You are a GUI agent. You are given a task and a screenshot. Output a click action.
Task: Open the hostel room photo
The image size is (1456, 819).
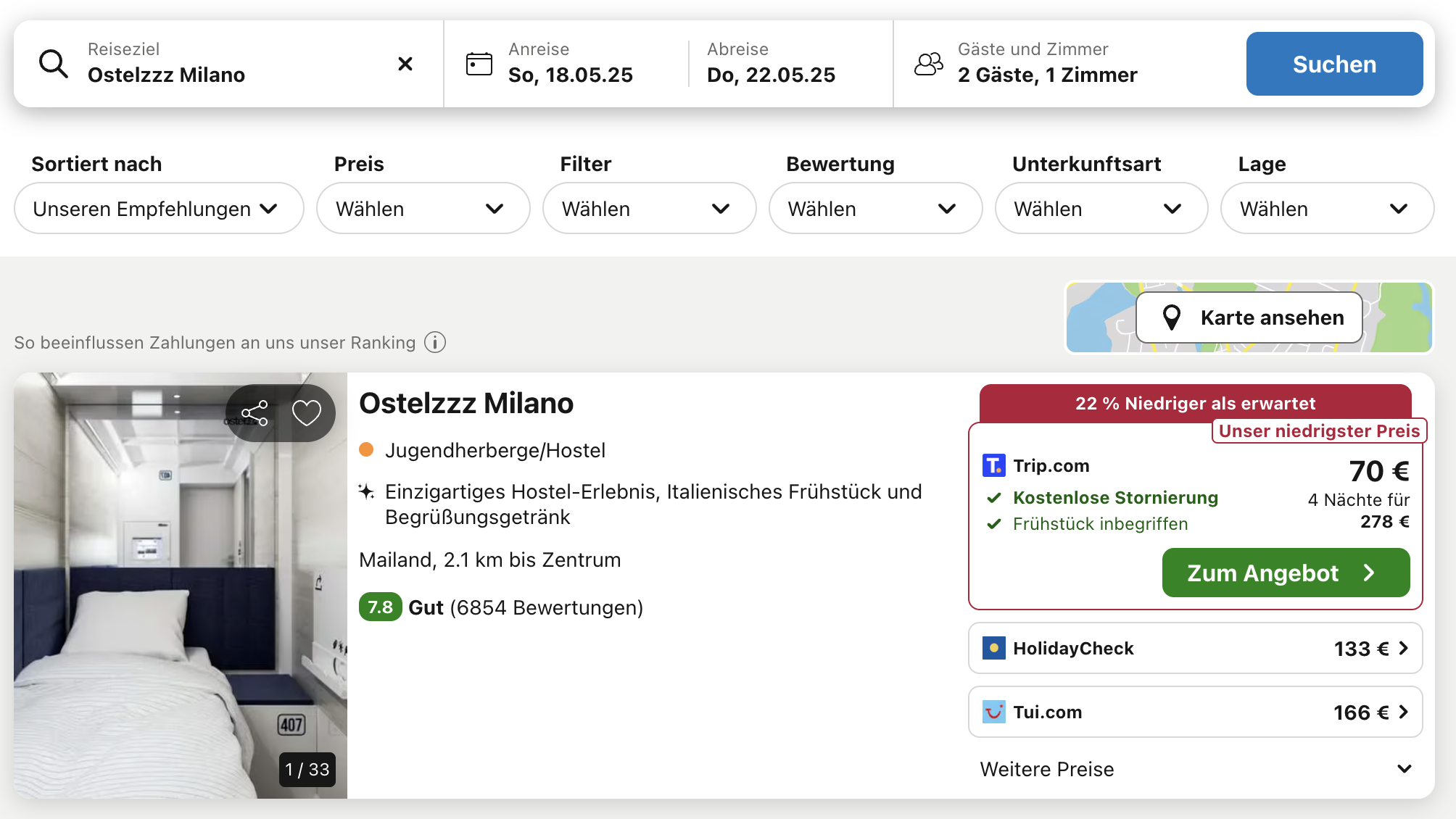(181, 586)
